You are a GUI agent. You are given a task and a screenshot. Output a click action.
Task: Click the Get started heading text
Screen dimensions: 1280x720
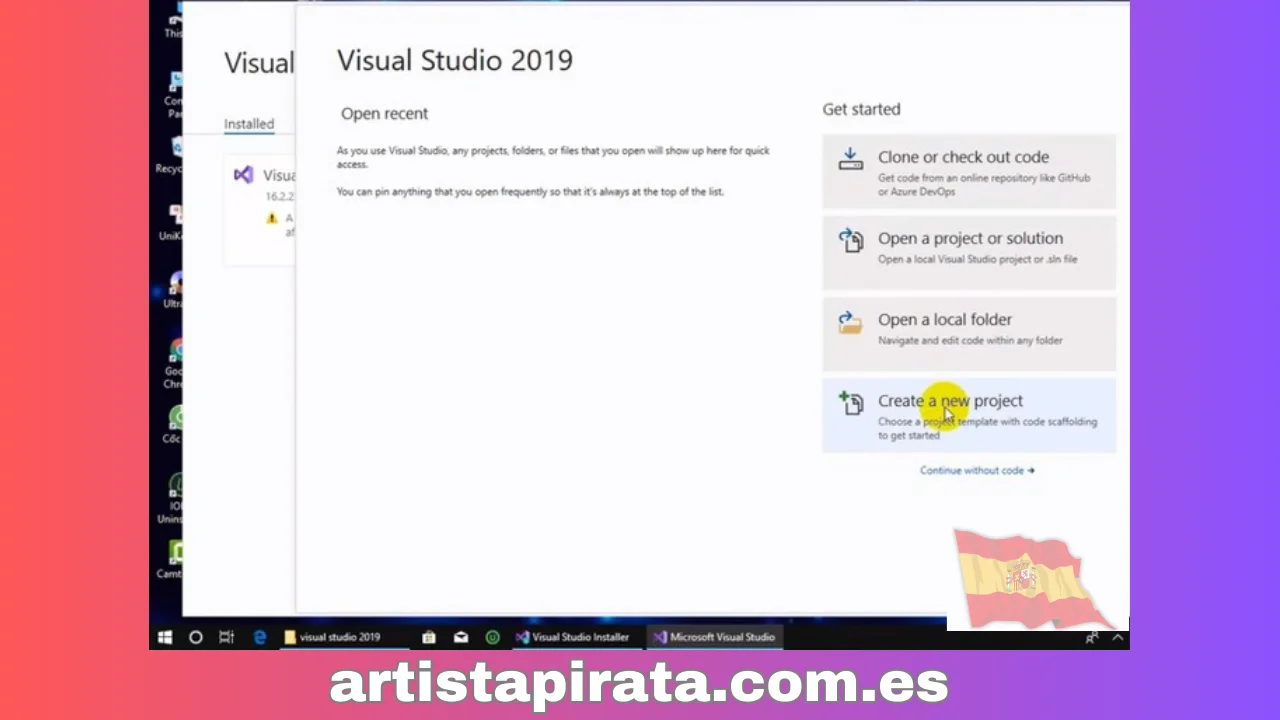862,109
